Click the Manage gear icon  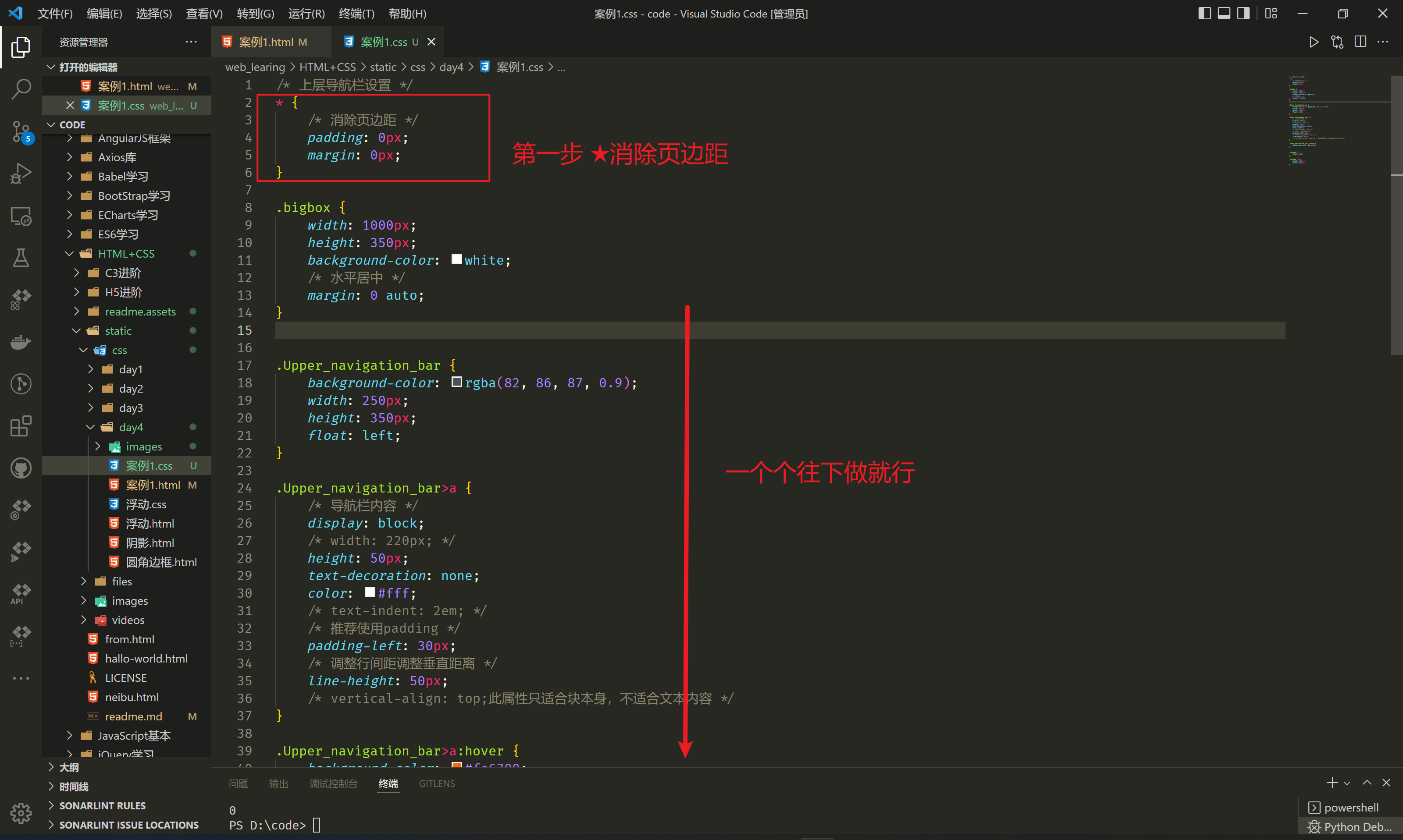[x=21, y=813]
